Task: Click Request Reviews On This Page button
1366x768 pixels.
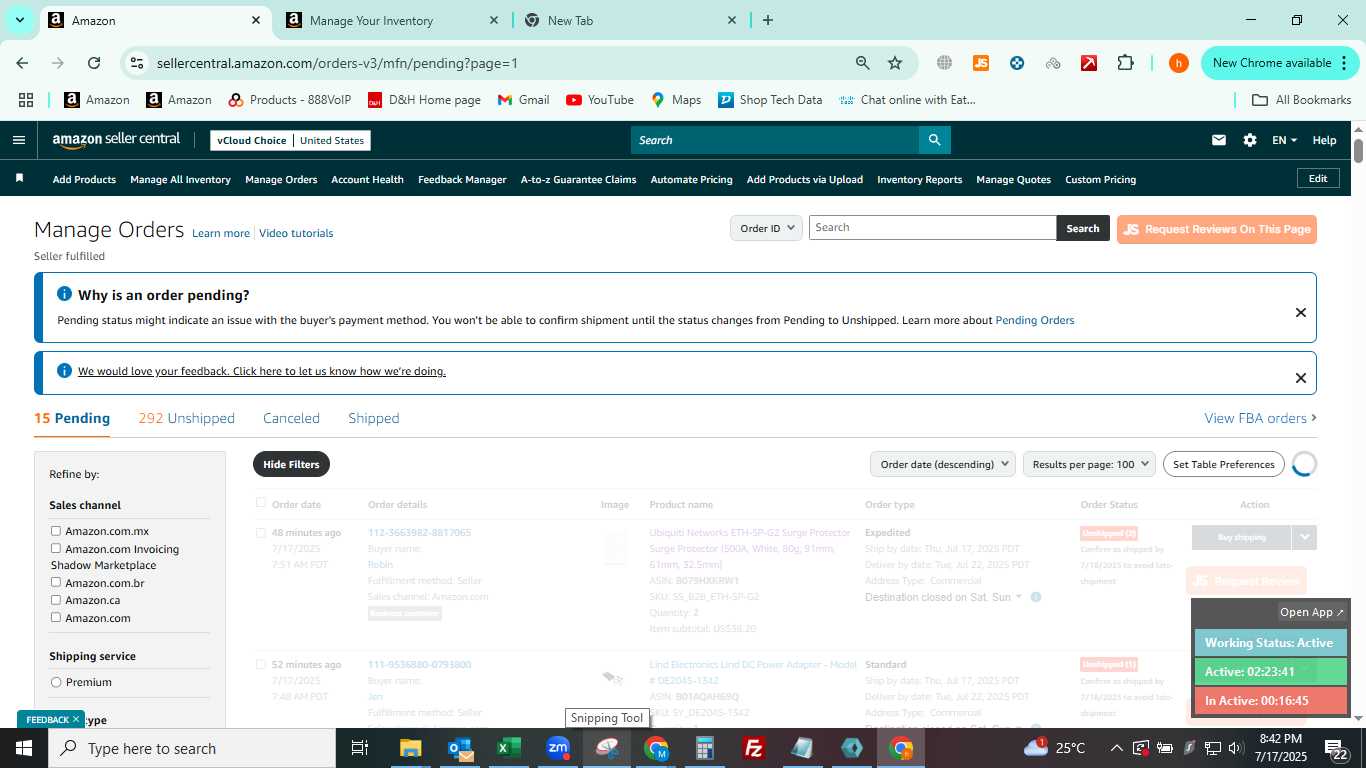Action: point(1216,229)
